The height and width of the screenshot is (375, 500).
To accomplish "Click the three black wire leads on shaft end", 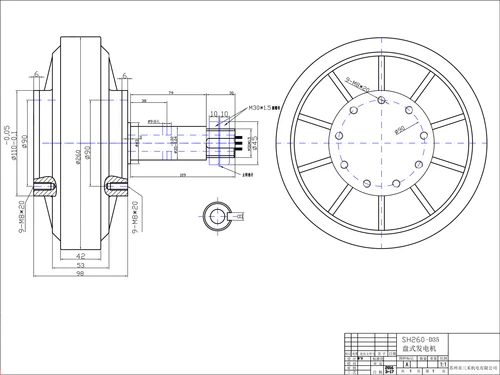I will pos(239,142).
